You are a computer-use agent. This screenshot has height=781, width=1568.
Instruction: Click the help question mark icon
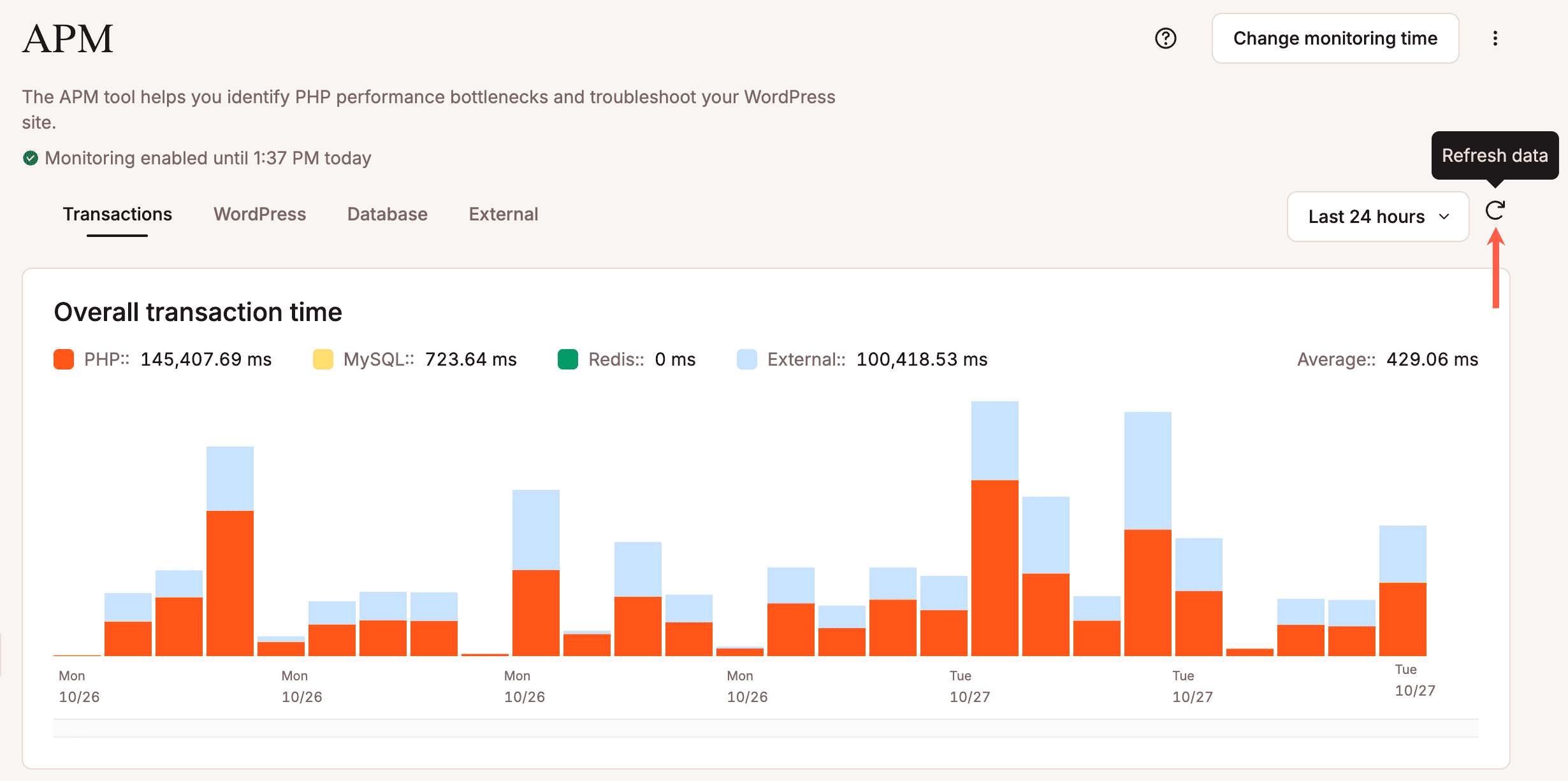pyautogui.click(x=1165, y=38)
